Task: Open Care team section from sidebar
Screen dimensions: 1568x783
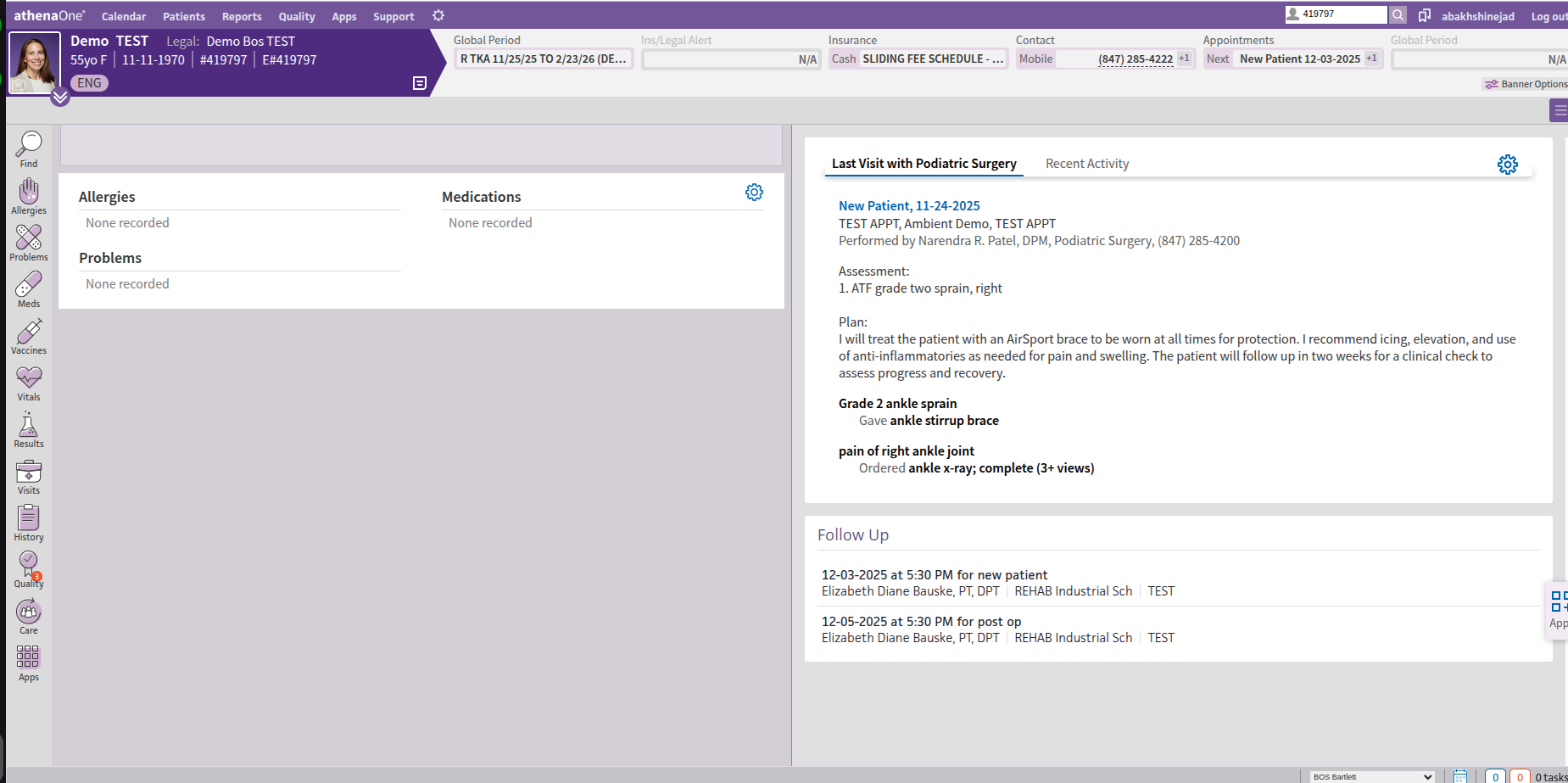Action: [29, 616]
